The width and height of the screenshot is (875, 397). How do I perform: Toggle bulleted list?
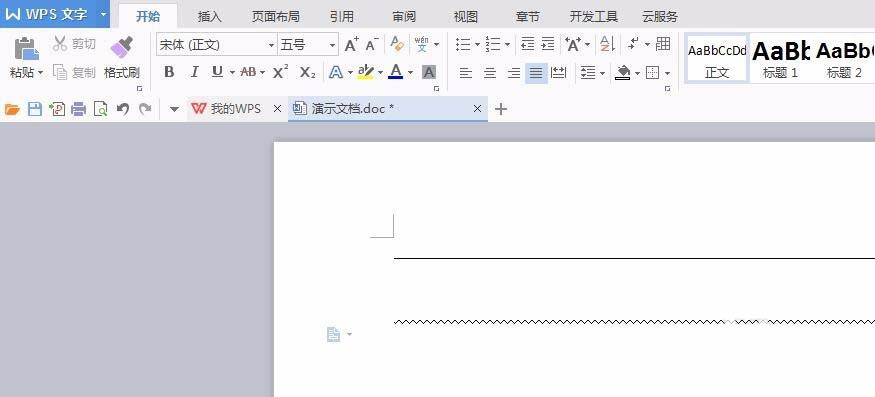pyautogui.click(x=463, y=44)
